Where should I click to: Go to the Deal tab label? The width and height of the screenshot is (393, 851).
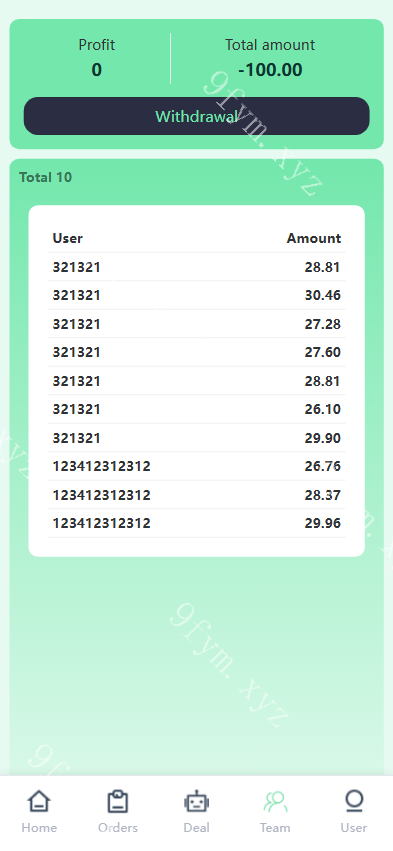click(x=196, y=828)
